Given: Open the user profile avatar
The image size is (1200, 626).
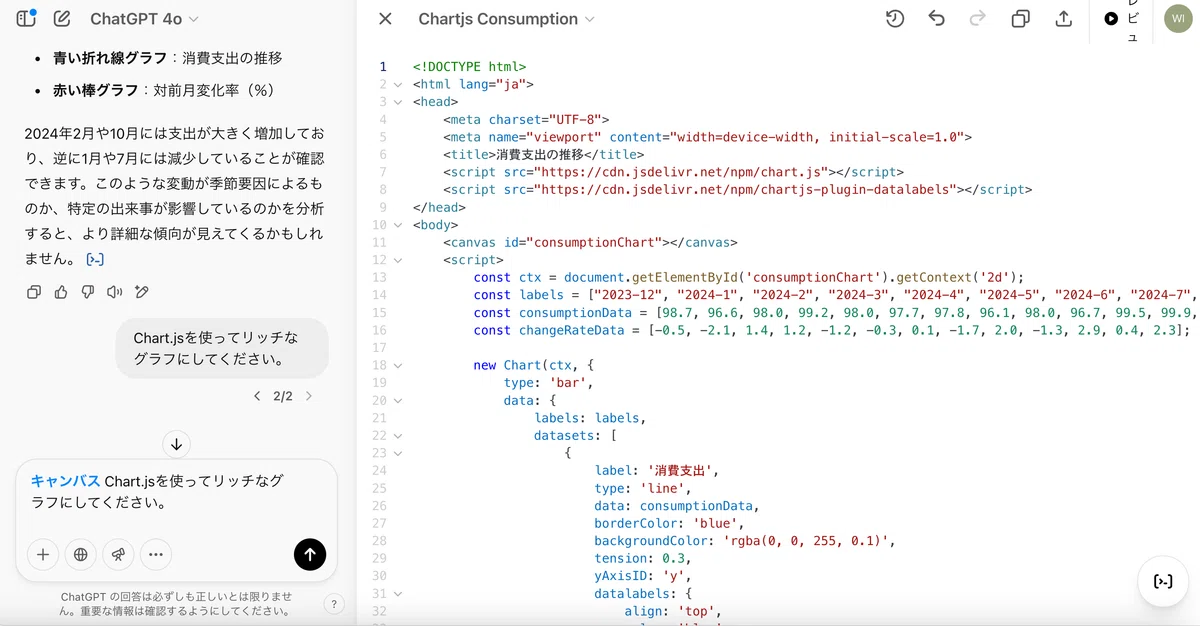Looking at the screenshot, I should click(1179, 19).
